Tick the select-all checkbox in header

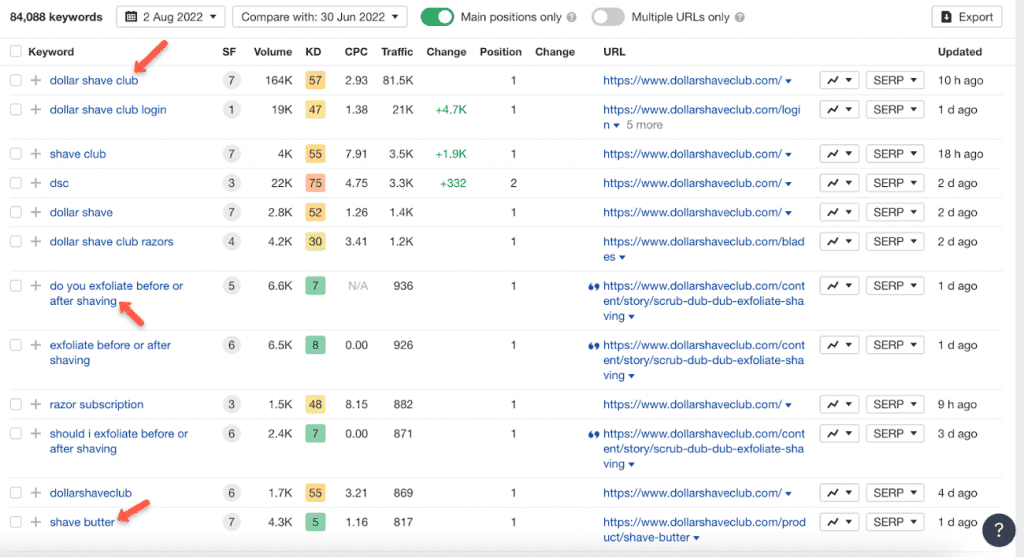(16, 52)
